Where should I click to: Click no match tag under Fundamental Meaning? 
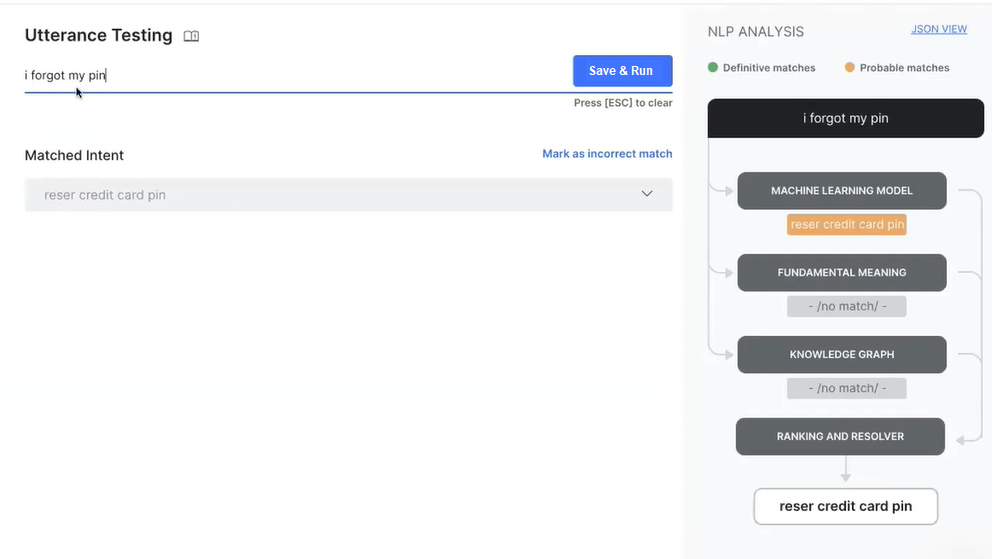(846, 306)
